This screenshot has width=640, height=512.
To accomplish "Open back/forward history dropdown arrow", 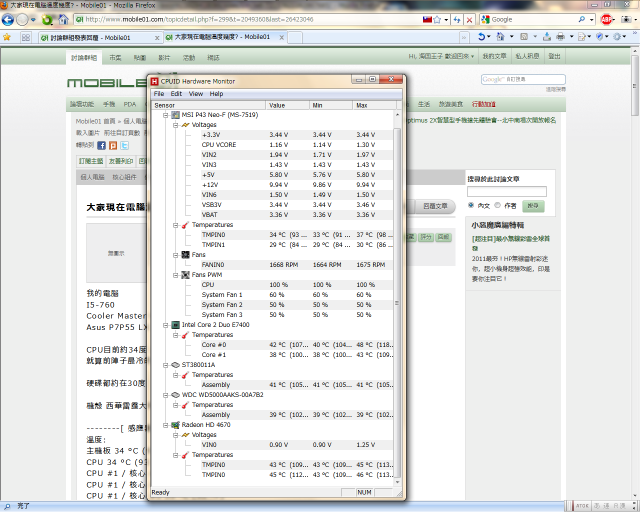I will [33, 19].
